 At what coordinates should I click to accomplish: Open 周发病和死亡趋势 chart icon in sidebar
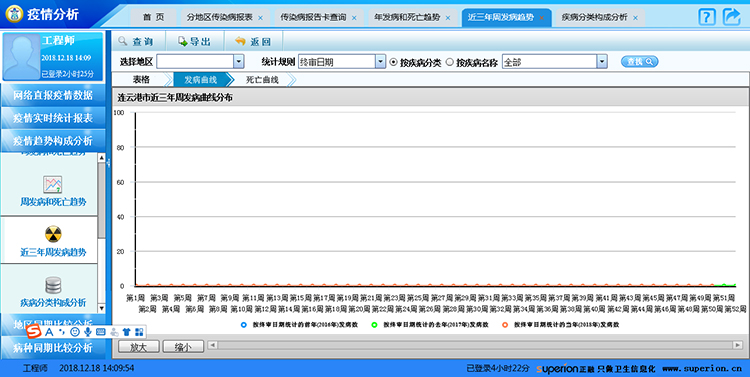53,185
